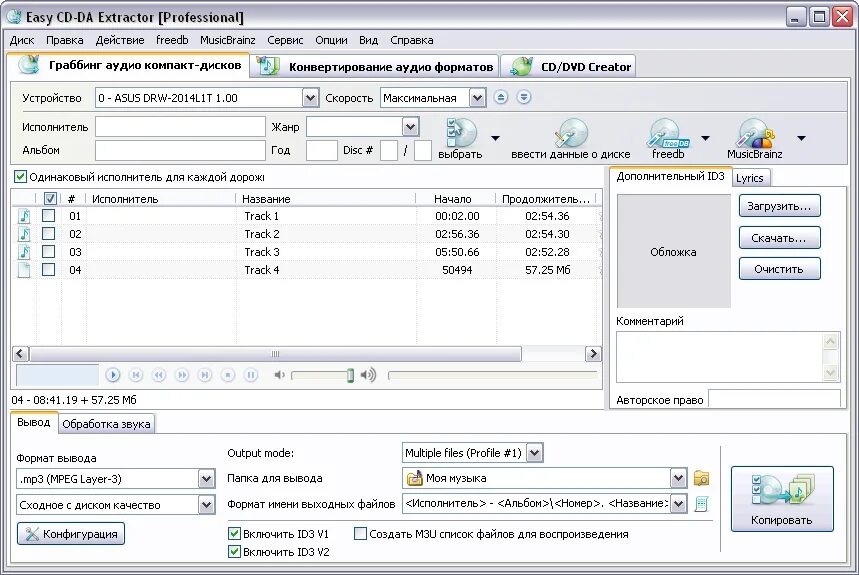This screenshot has height=575, width=859.
Task: Start playback with the play button
Action: coord(113,375)
